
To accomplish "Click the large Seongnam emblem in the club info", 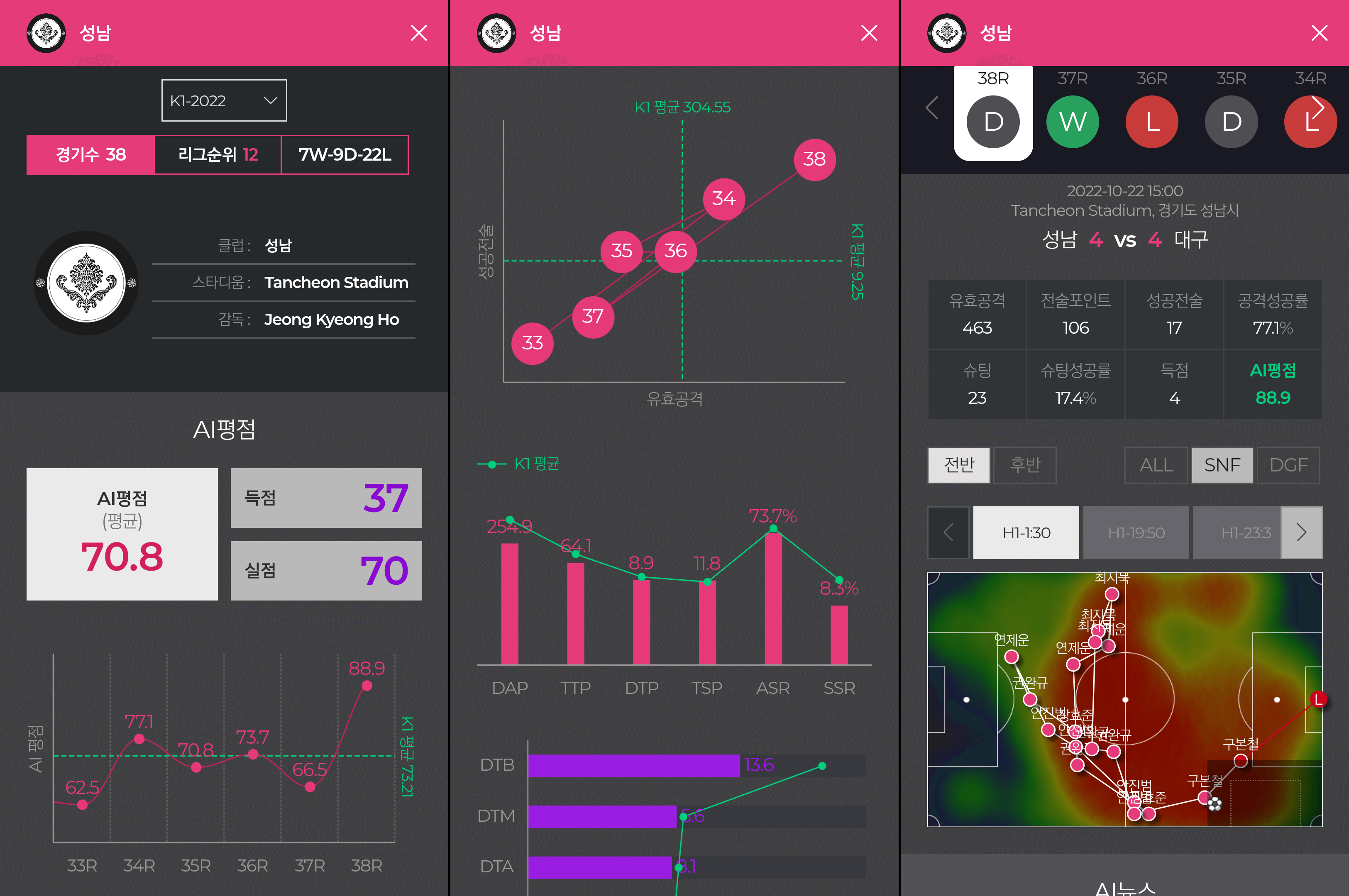I will [x=86, y=283].
